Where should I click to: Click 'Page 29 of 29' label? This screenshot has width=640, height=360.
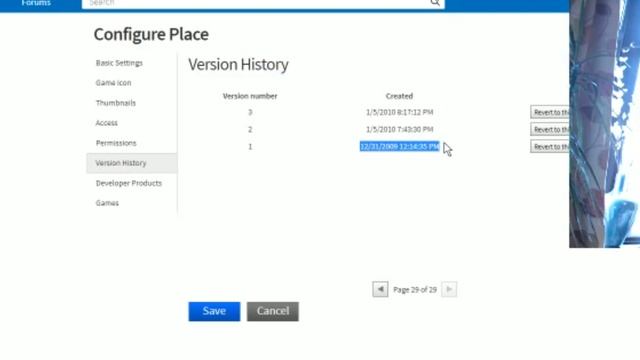(x=415, y=290)
